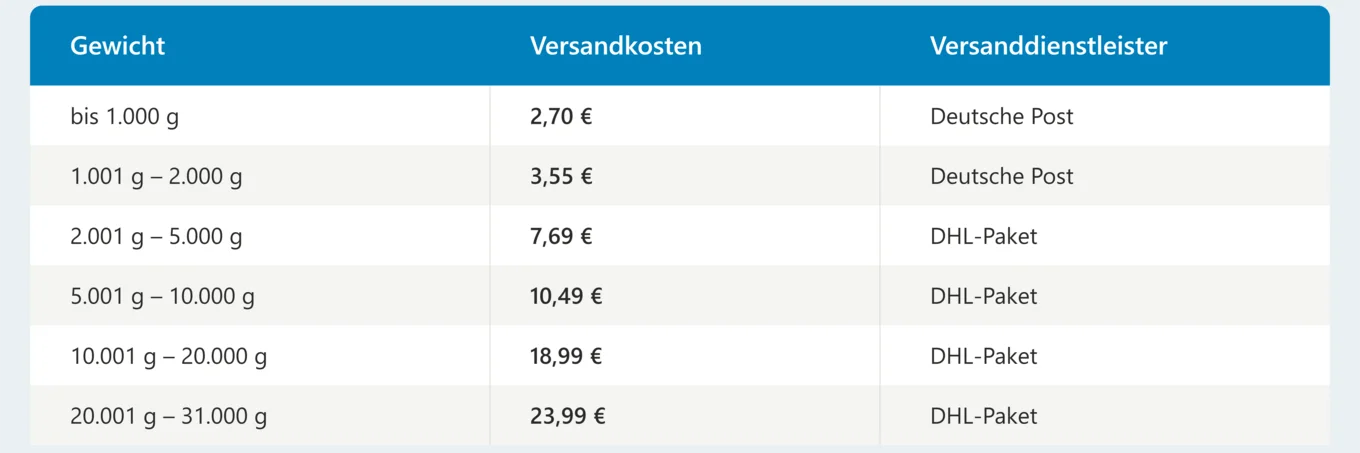
Task: Click the Versandkosten column header
Action: [616, 46]
